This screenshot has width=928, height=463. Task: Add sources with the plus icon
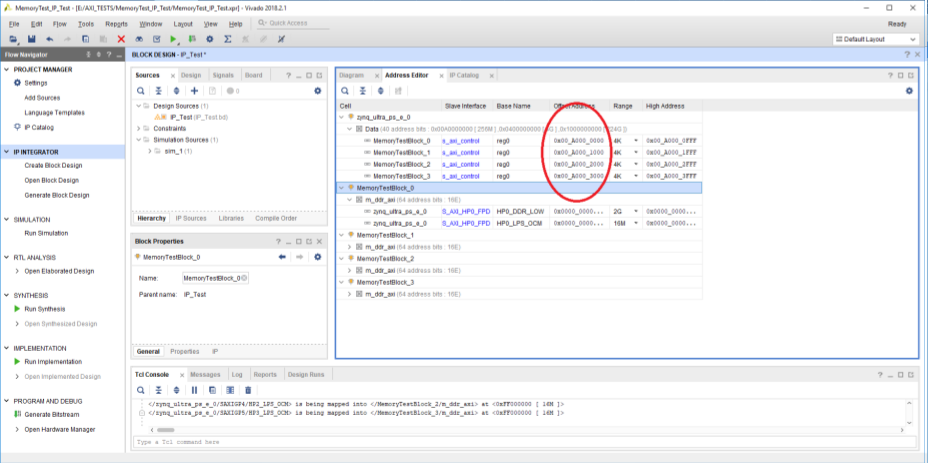[x=194, y=91]
